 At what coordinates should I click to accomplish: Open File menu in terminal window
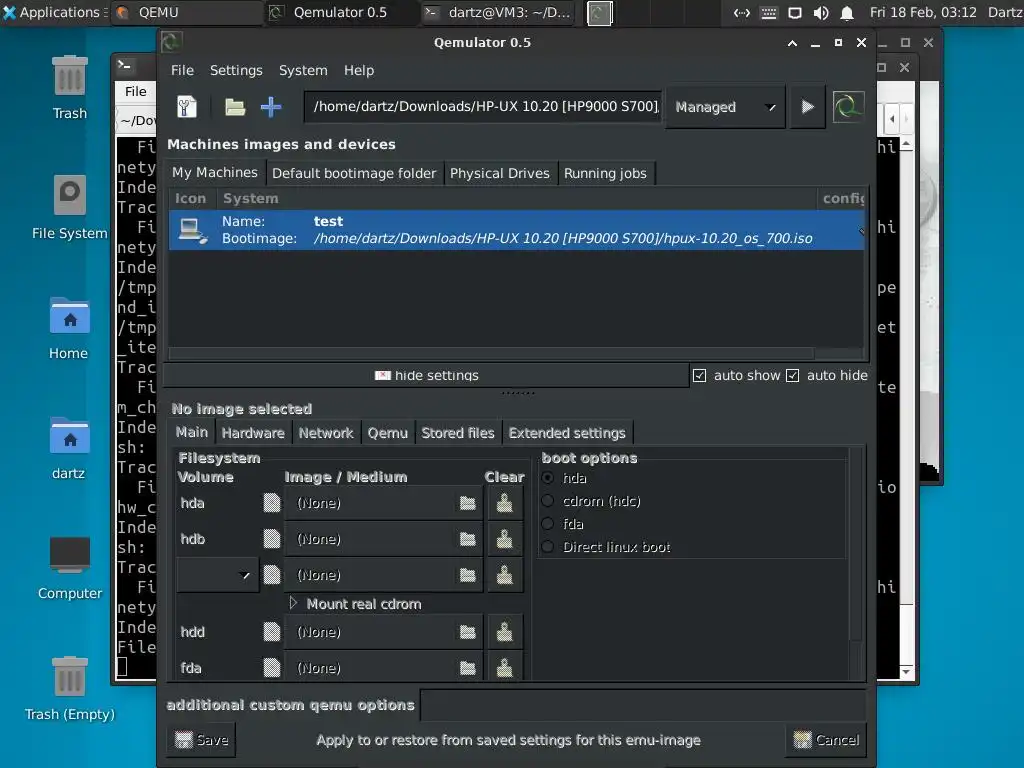(x=135, y=91)
